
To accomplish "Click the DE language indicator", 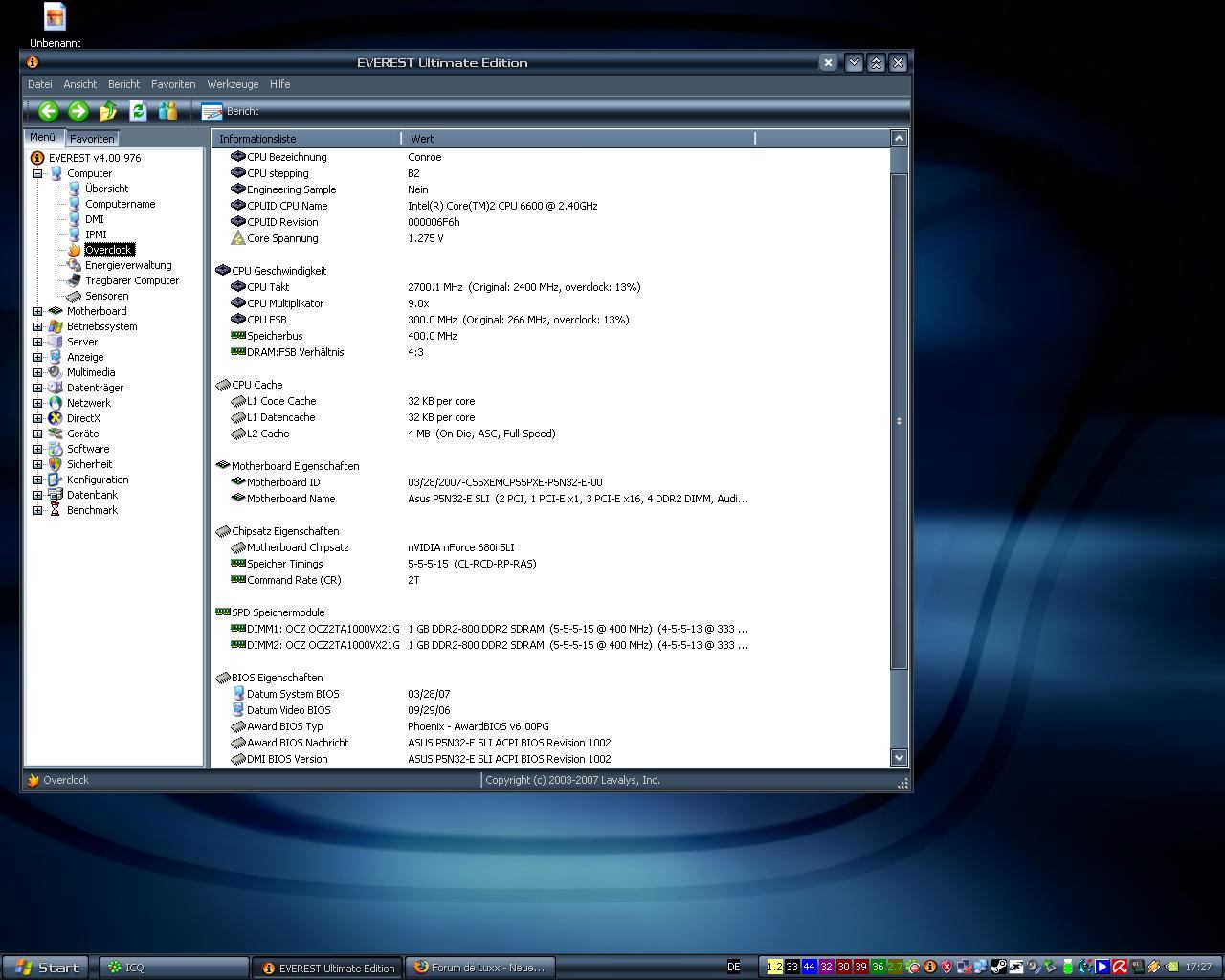I will pos(733,967).
